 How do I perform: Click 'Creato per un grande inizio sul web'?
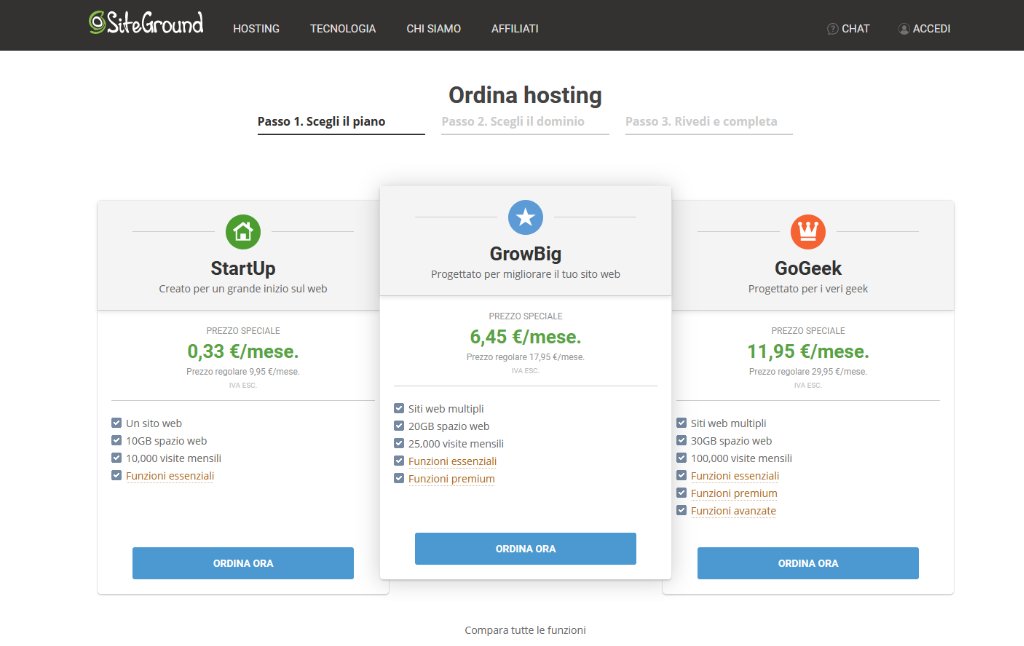(x=243, y=289)
